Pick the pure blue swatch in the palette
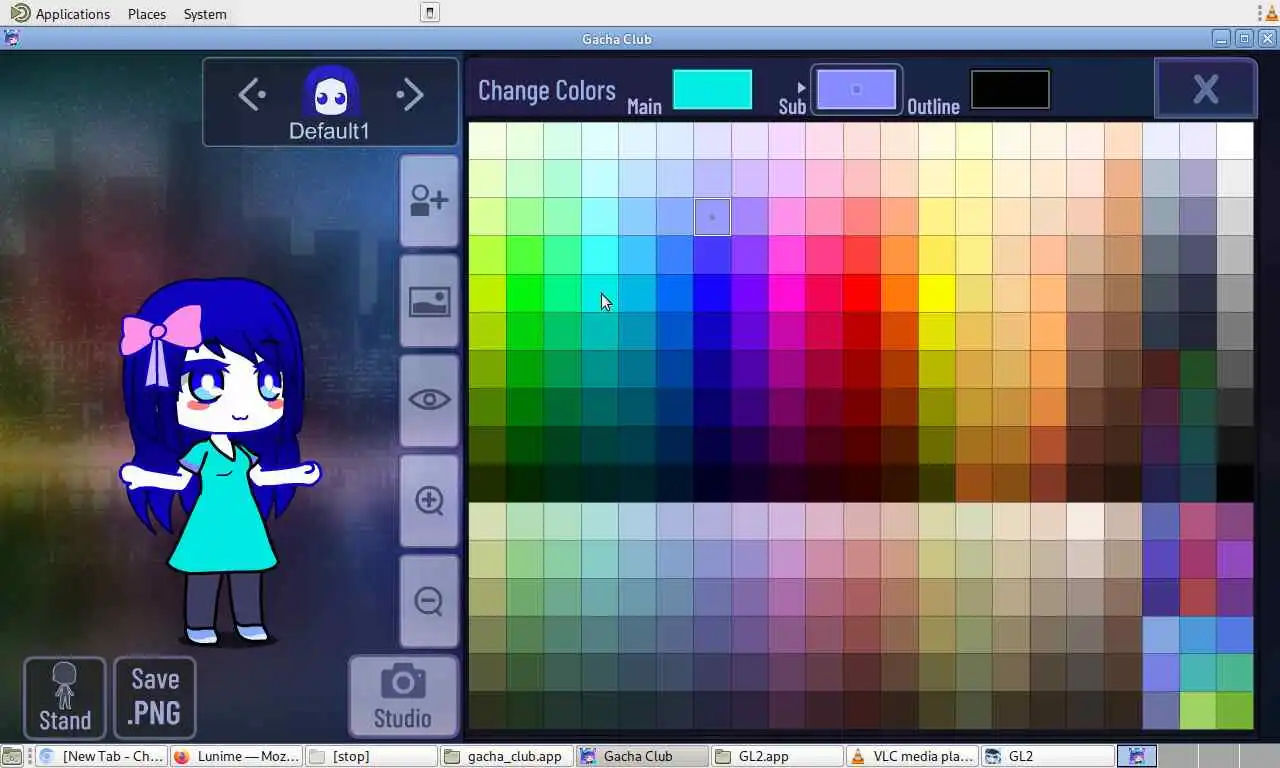Image resolution: width=1280 pixels, height=768 pixels. pyautogui.click(x=712, y=293)
